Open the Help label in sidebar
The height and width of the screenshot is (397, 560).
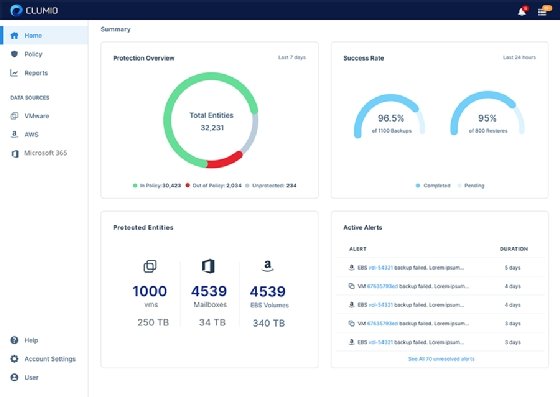click(x=31, y=340)
